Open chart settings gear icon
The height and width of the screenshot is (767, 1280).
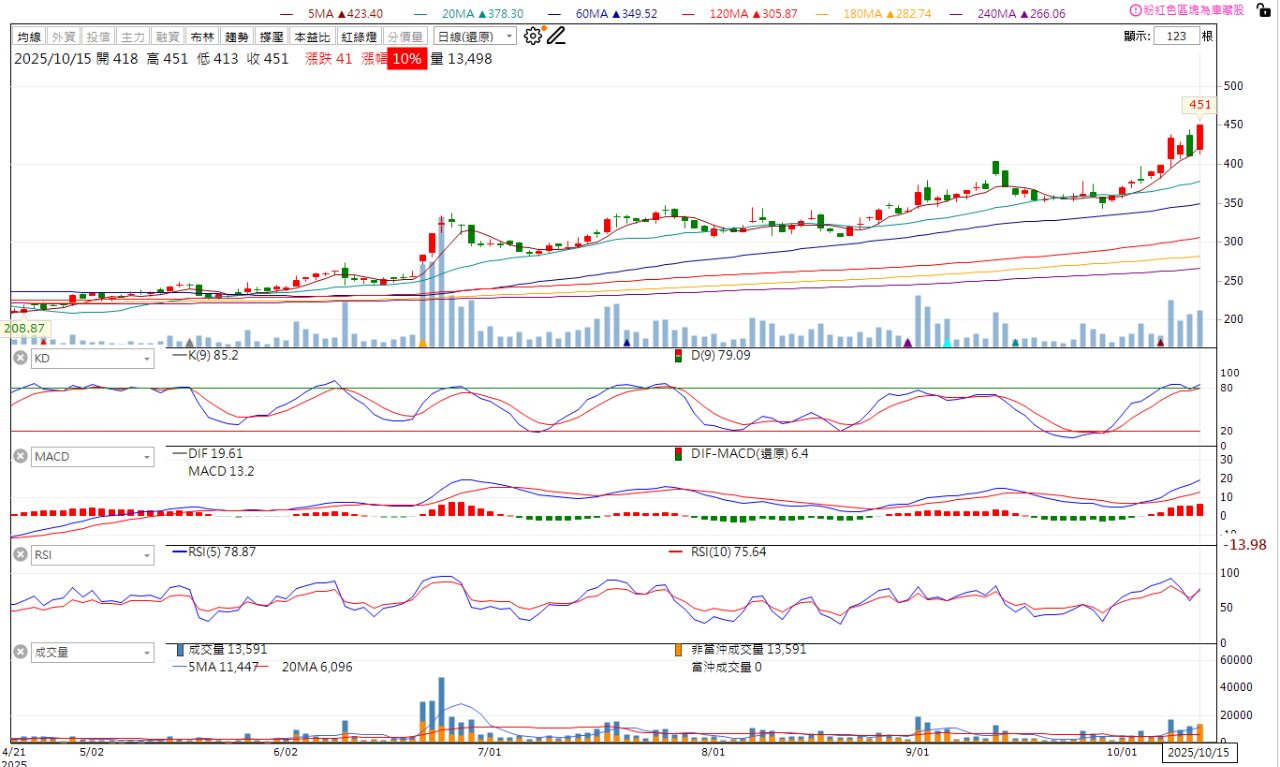(x=533, y=36)
